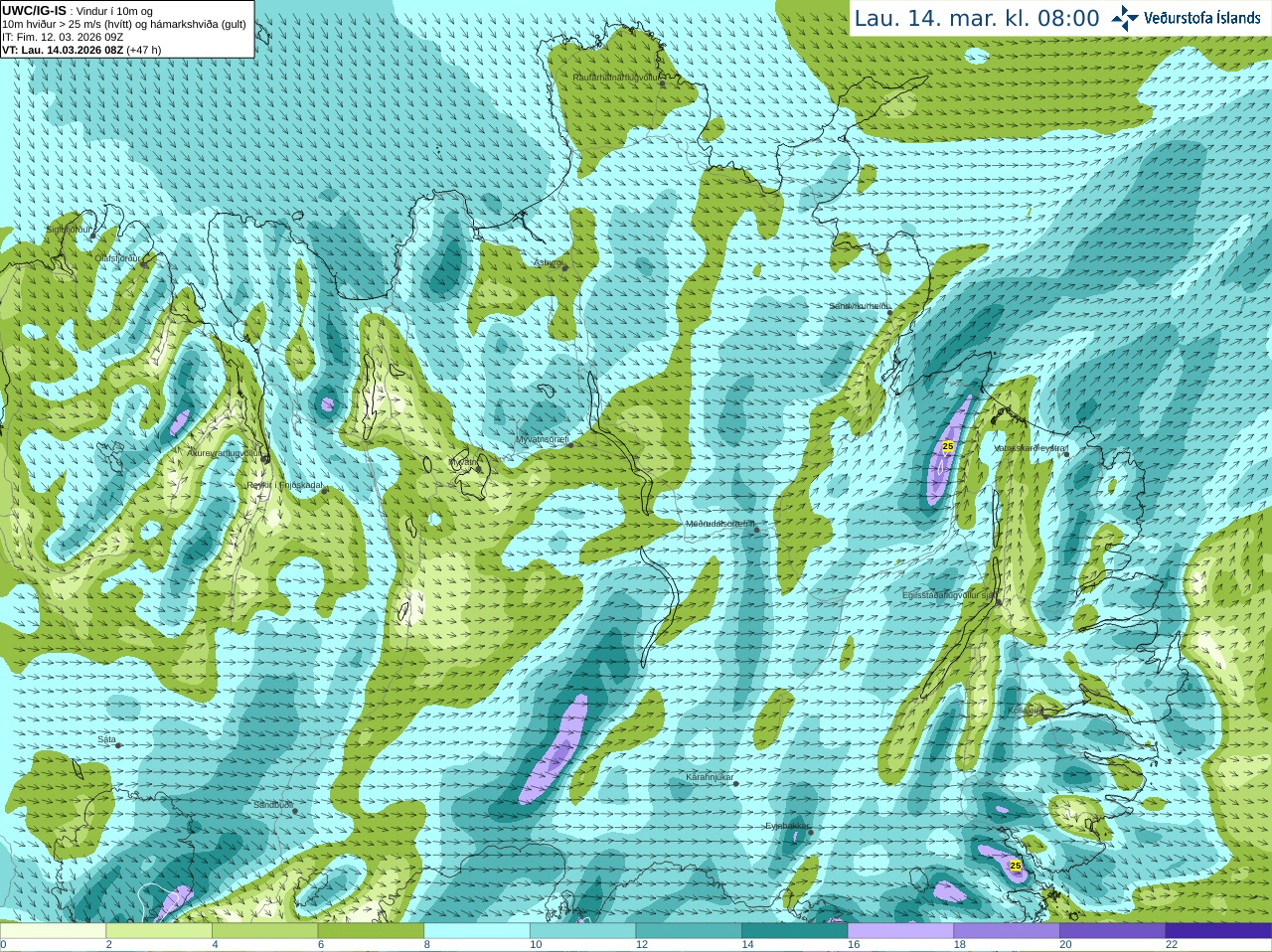
Task: Click the Eyjabakkar station dot
Action: tap(811, 832)
